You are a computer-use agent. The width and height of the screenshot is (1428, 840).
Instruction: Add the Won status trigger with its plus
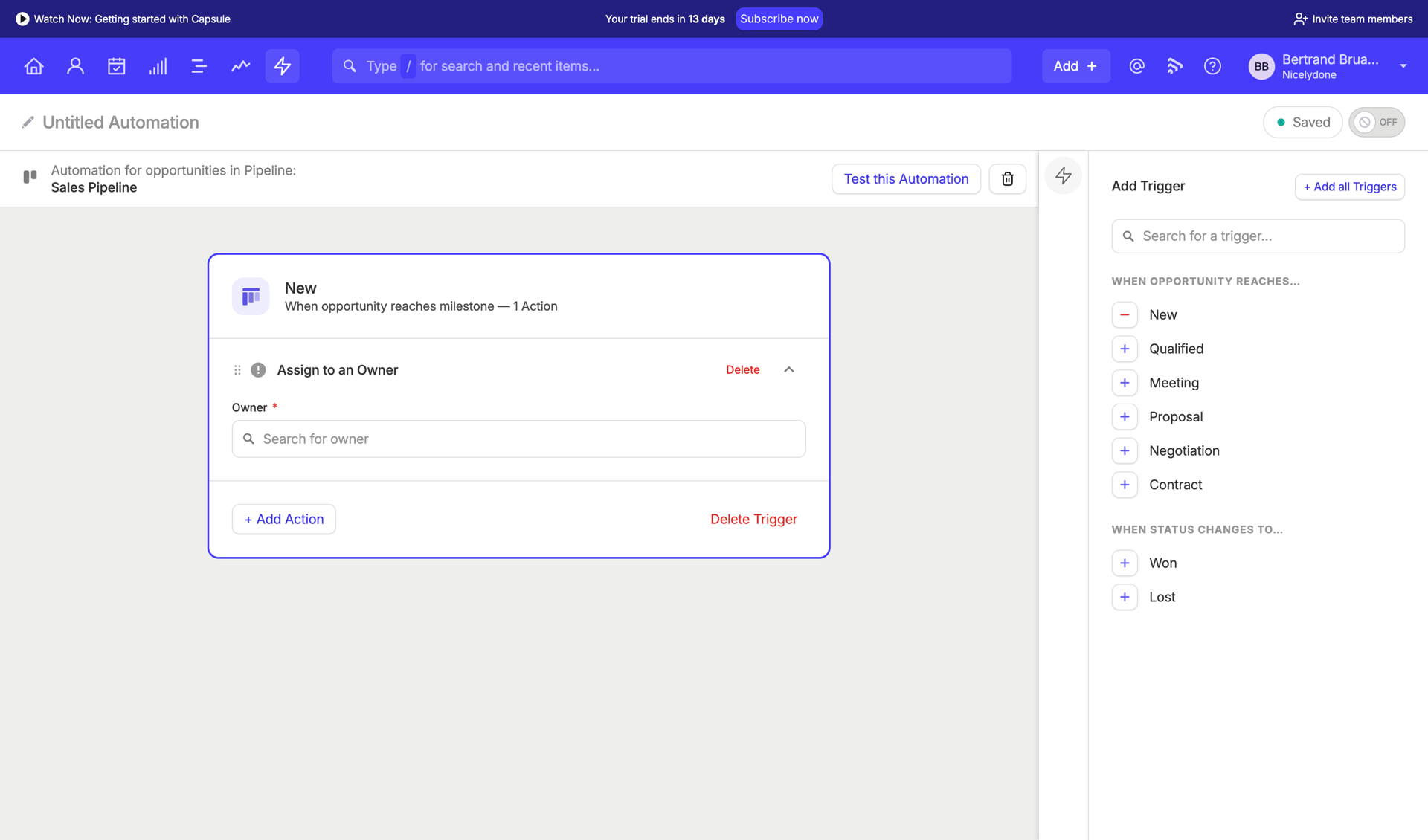coord(1125,563)
